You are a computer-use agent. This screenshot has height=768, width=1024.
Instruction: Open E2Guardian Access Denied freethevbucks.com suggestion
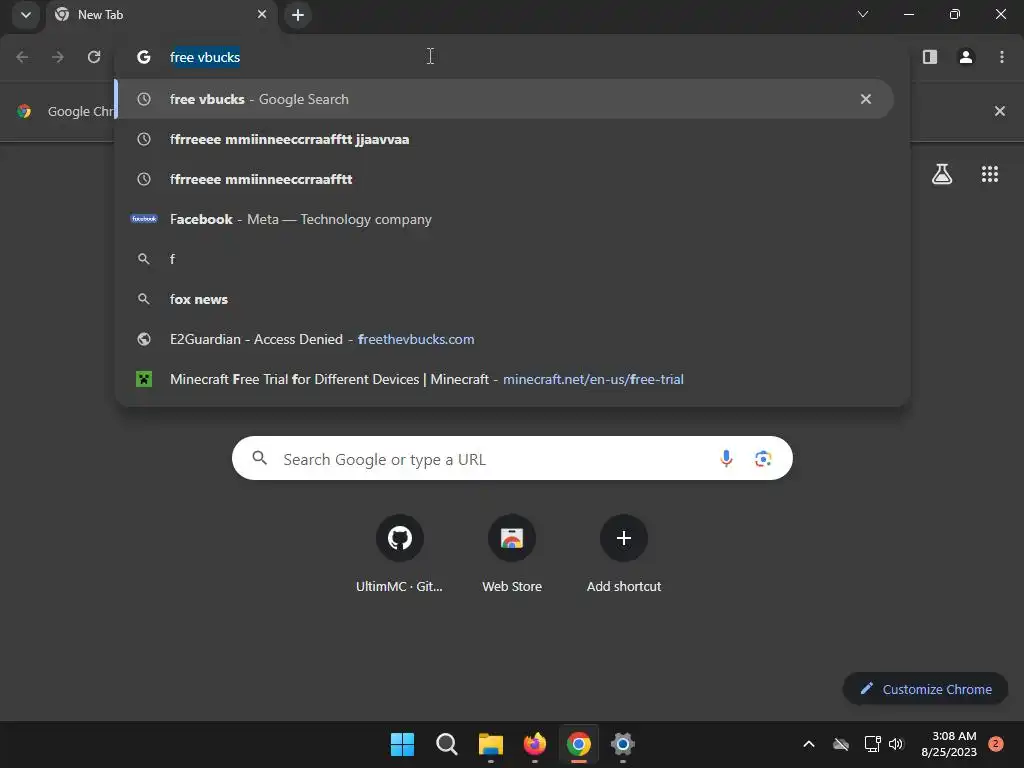click(x=512, y=339)
